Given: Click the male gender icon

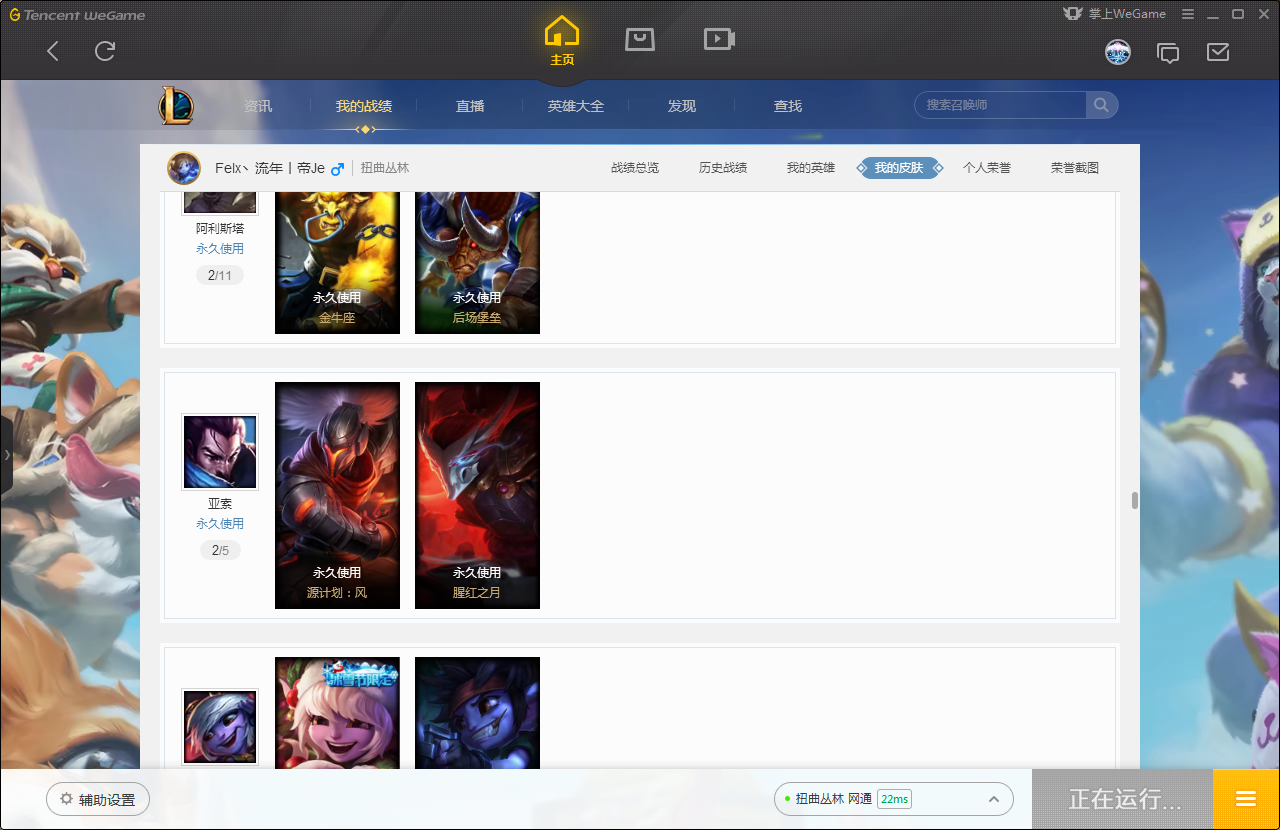Looking at the screenshot, I should point(337,169).
